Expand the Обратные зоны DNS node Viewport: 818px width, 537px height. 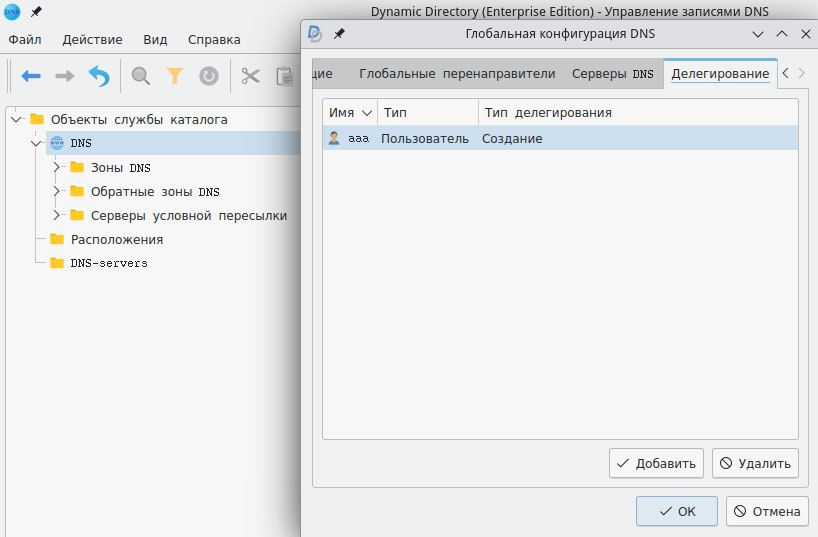tap(57, 191)
